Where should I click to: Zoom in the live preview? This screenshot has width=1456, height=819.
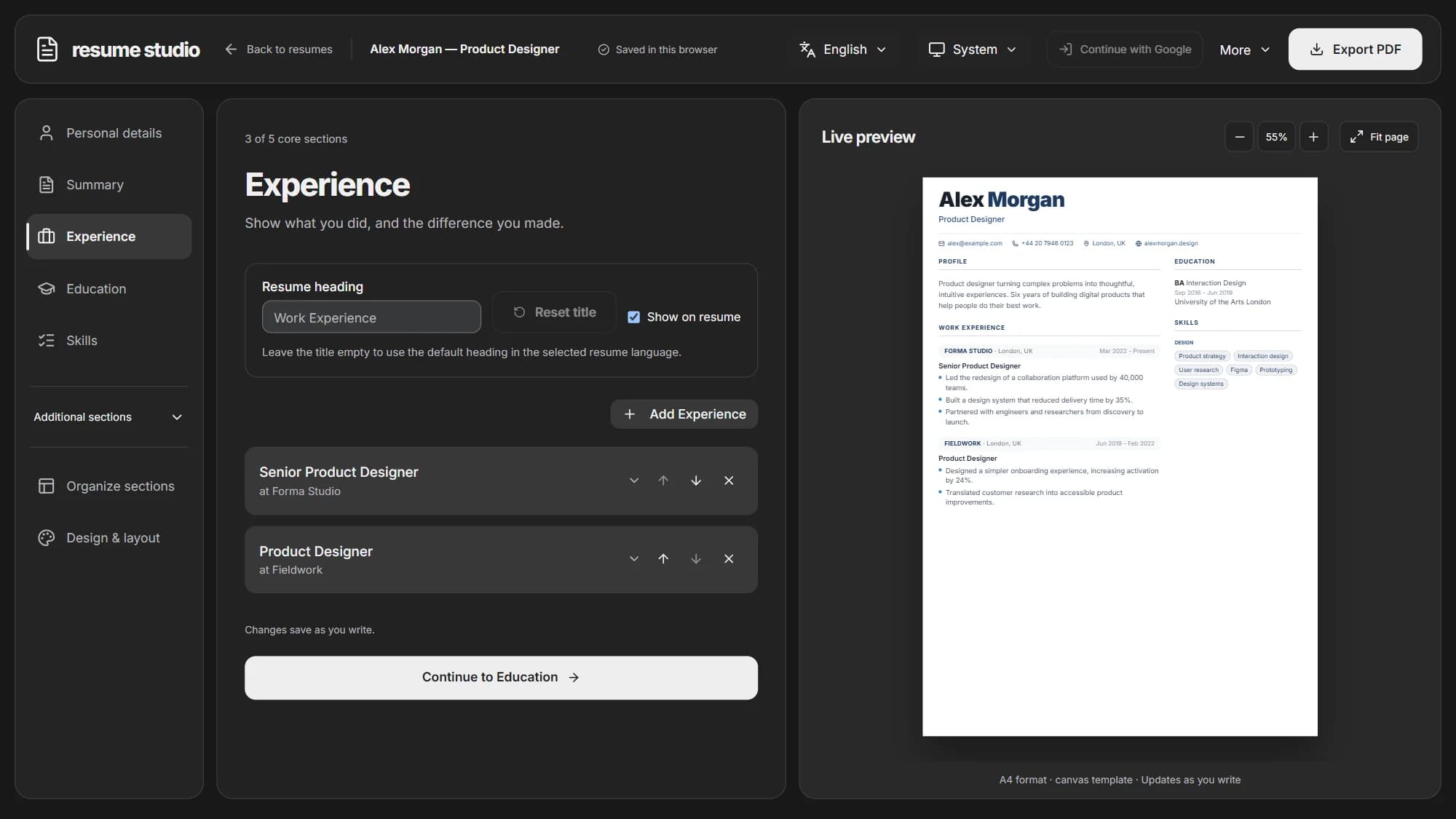(x=1313, y=137)
